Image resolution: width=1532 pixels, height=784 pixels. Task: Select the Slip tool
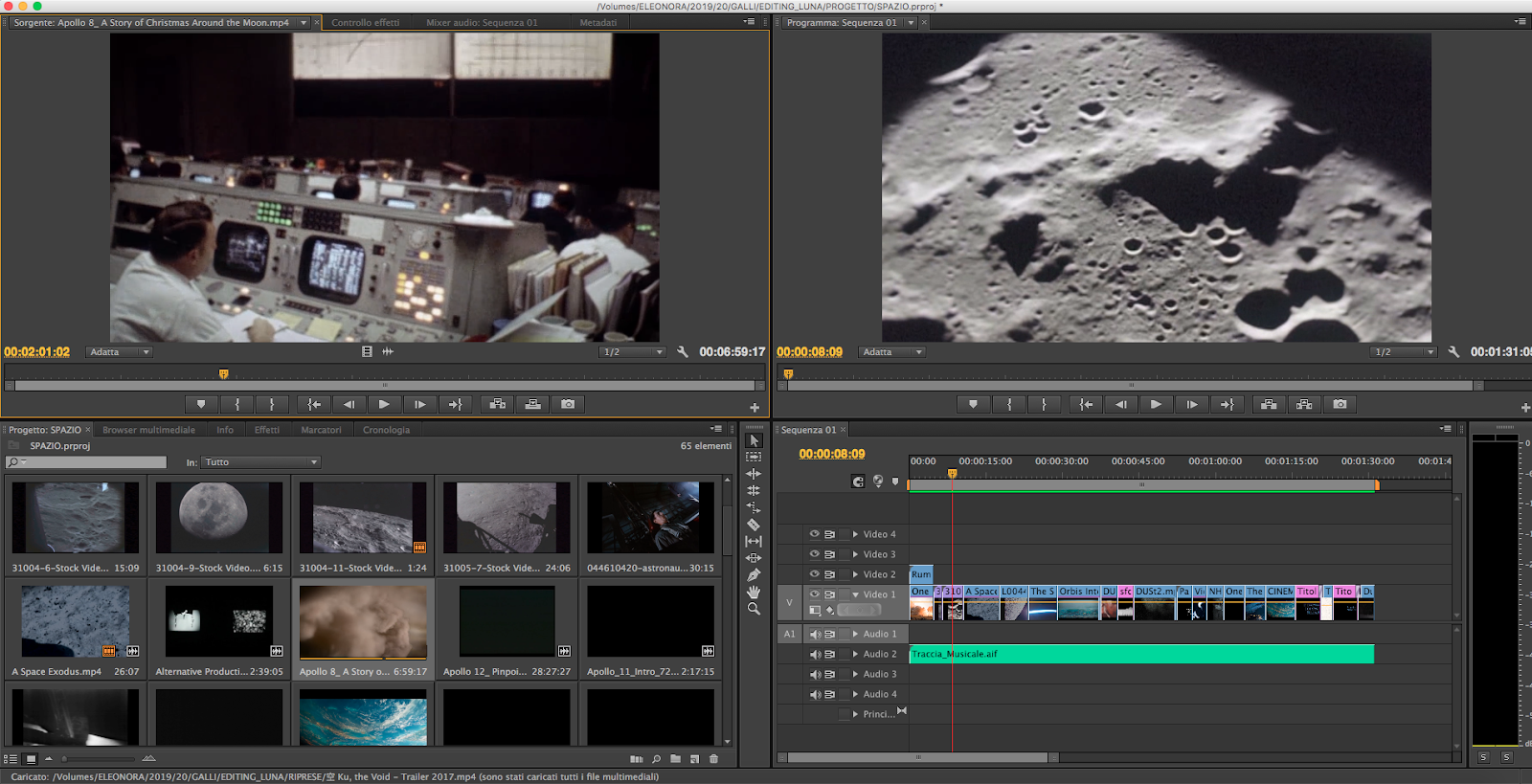(x=754, y=541)
